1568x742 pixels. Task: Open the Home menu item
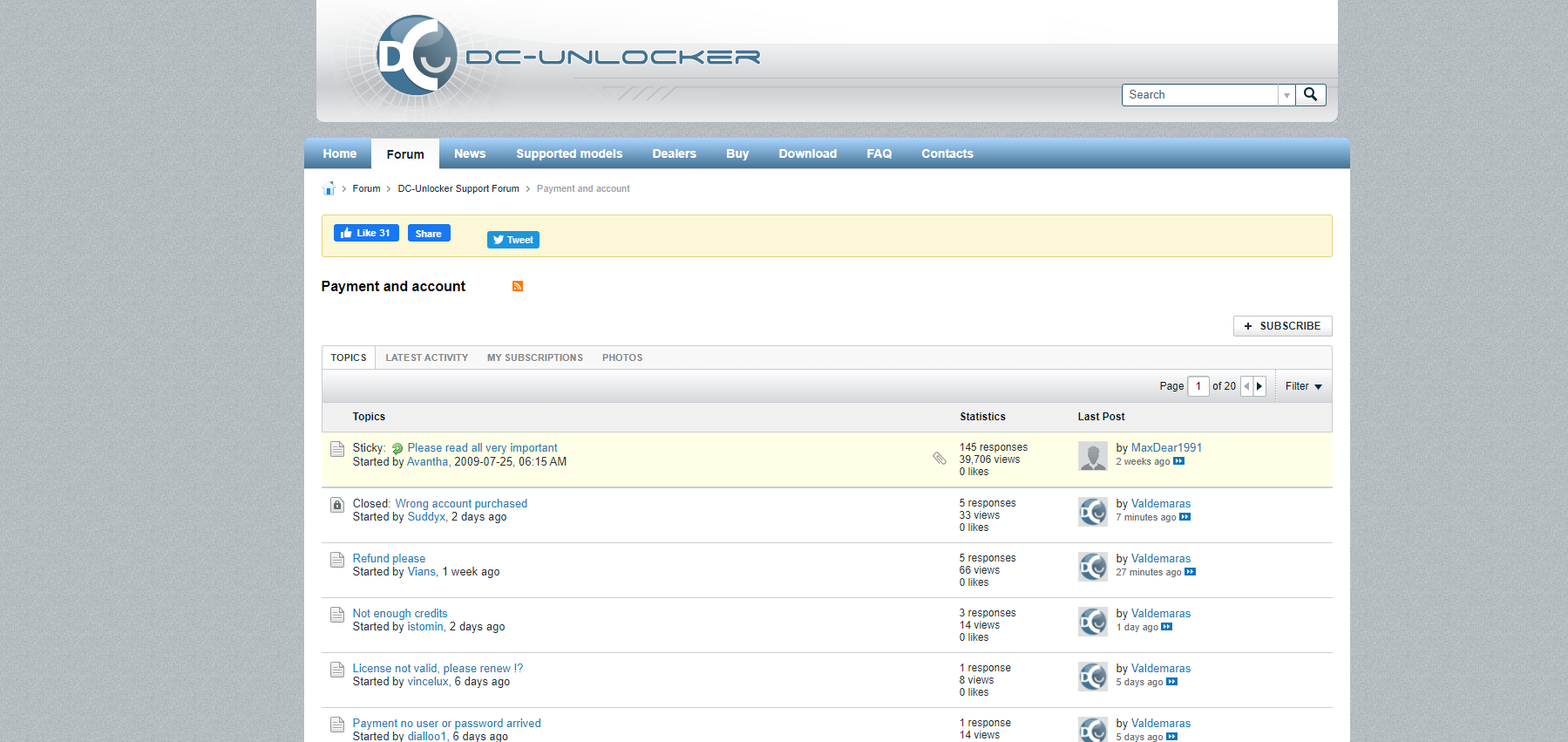pyautogui.click(x=340, y=153)
